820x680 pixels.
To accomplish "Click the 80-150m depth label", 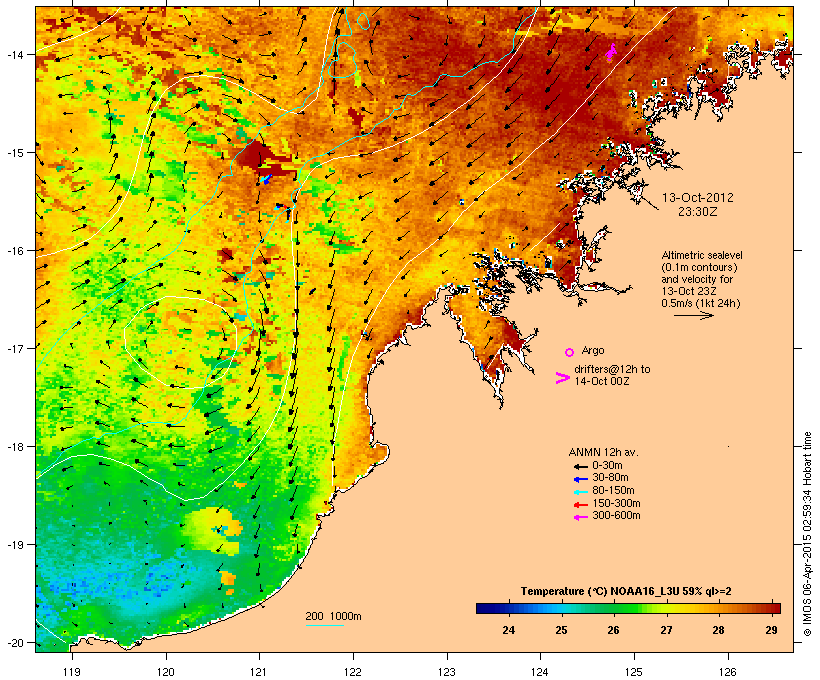I will (613, 491).
